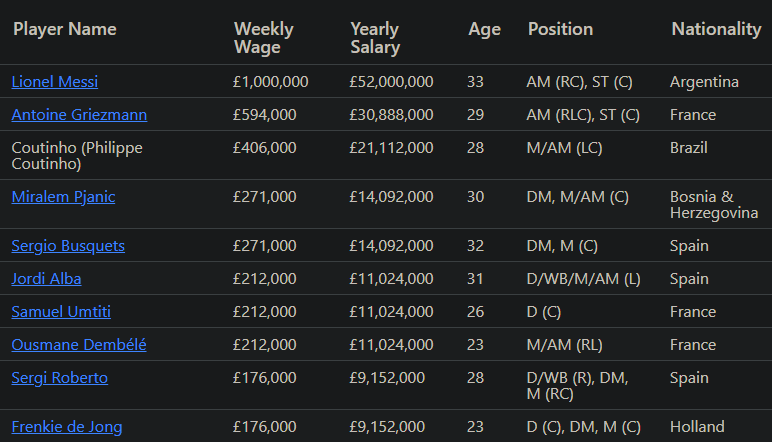The image size is (772, 442).
Task: Open the Jordi Alba link
Action: pyautogui.click(x=46, y=279)
